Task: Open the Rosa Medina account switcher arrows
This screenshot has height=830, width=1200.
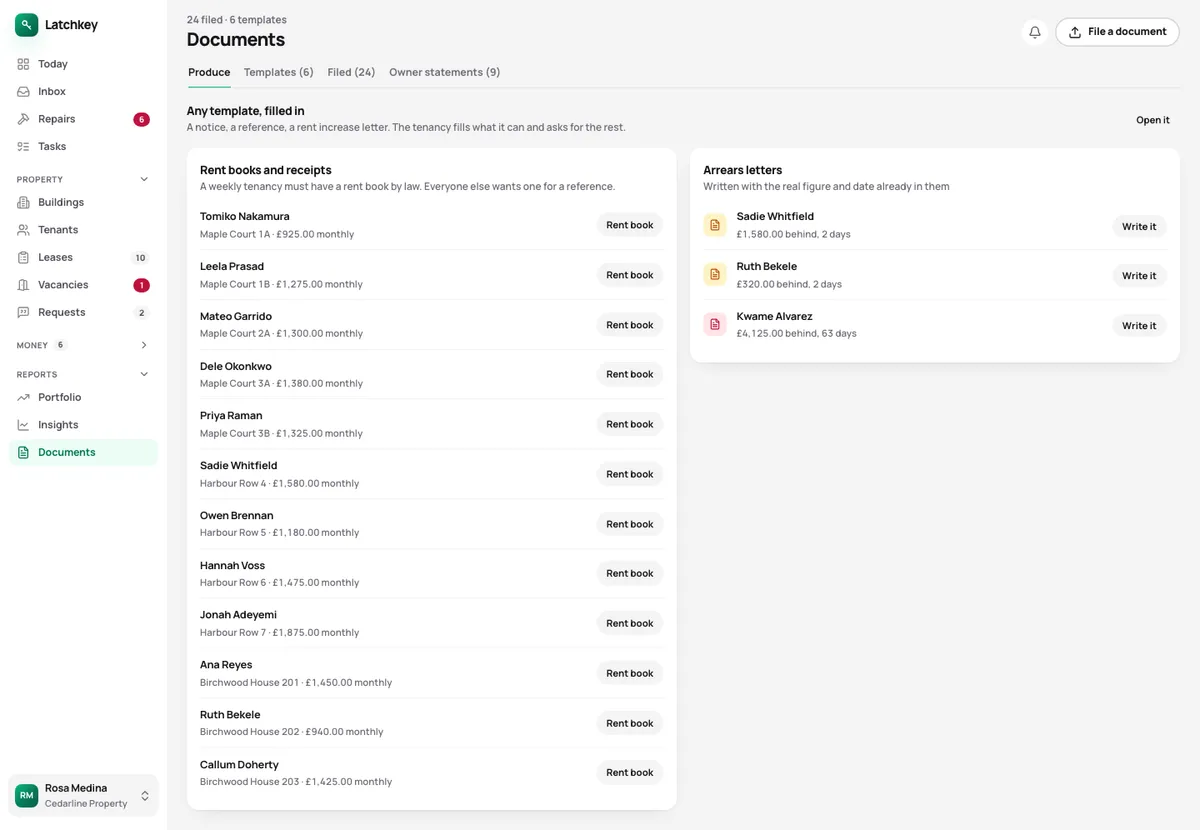Action: [145, 796]
